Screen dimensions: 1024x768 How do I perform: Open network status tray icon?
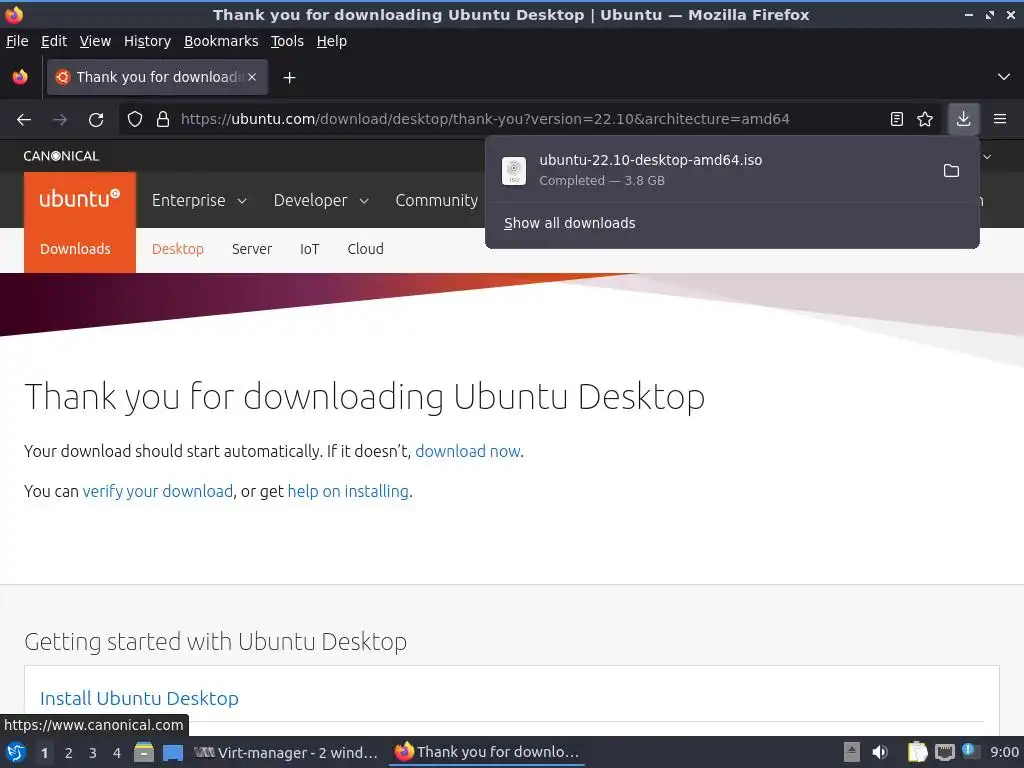(944, 752)
